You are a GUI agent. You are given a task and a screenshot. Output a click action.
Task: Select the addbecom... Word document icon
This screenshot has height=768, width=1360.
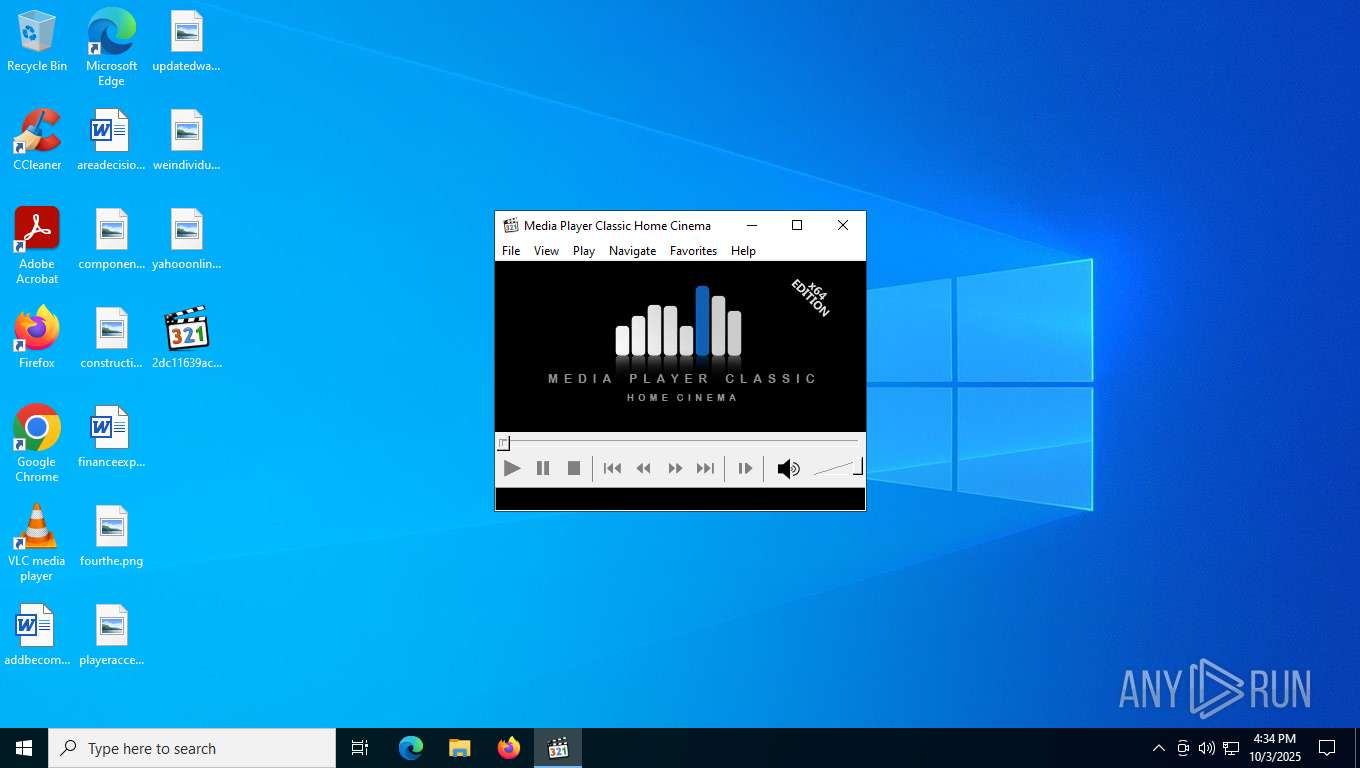coord(37,635)
